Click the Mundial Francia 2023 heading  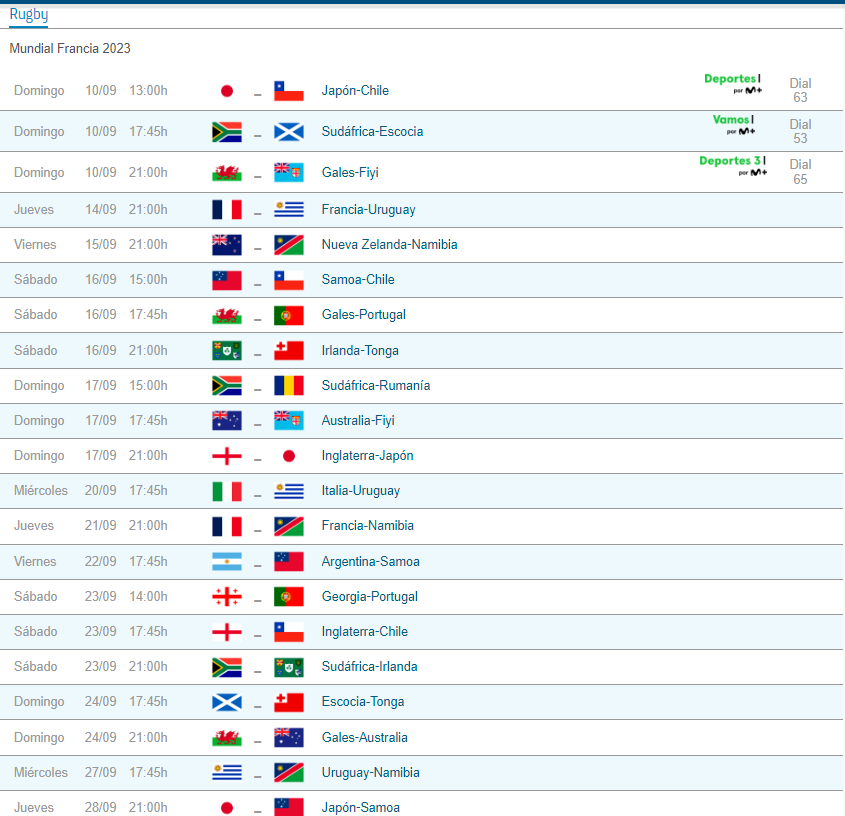[70, 48]
